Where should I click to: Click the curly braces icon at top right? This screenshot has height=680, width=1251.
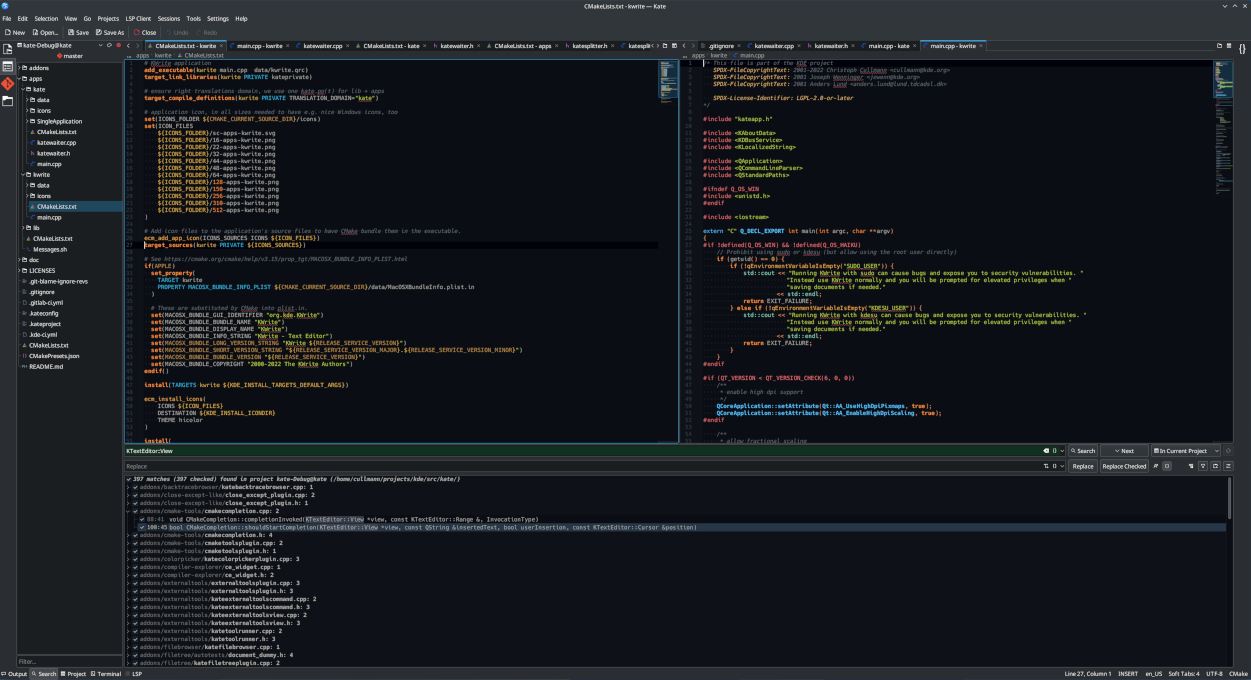tap(1242, 48)
